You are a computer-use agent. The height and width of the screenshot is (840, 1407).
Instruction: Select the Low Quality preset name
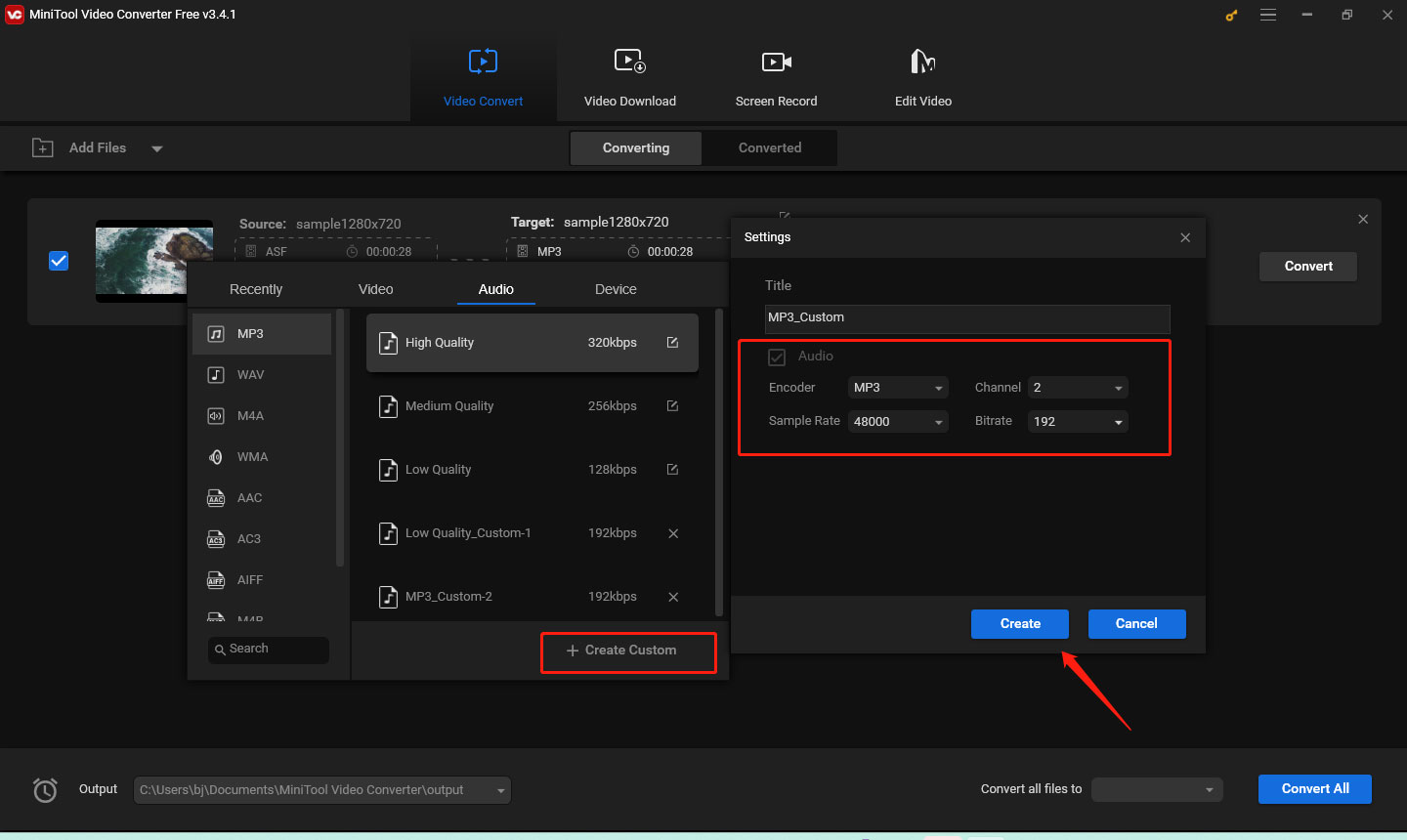tap(438, 470)
